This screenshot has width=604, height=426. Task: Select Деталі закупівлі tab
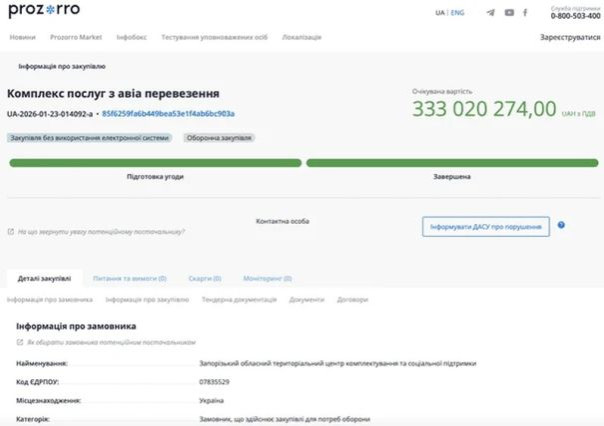point(44,278)
